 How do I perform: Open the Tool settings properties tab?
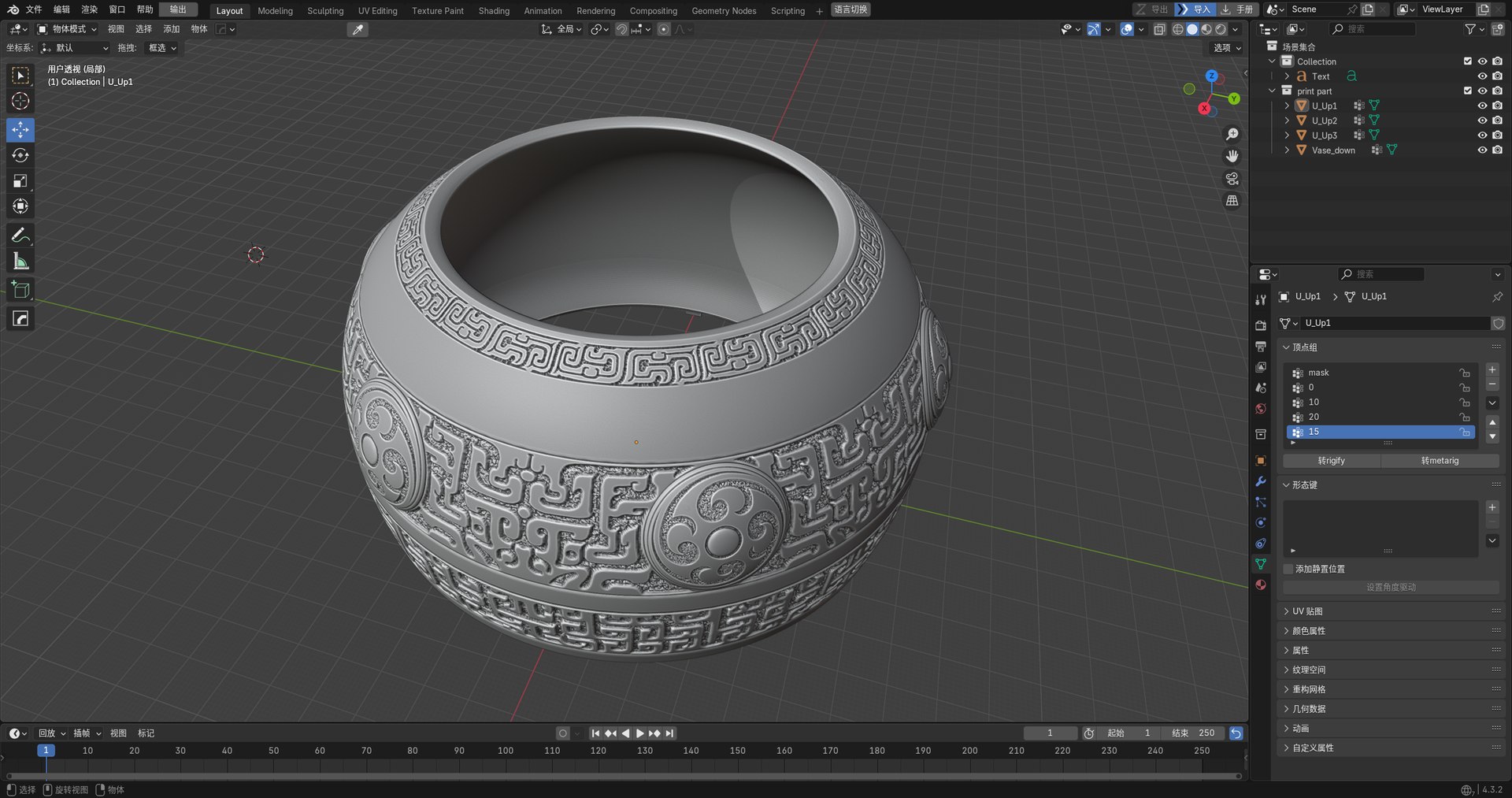pyautogui.click(x=1261, y=299)
